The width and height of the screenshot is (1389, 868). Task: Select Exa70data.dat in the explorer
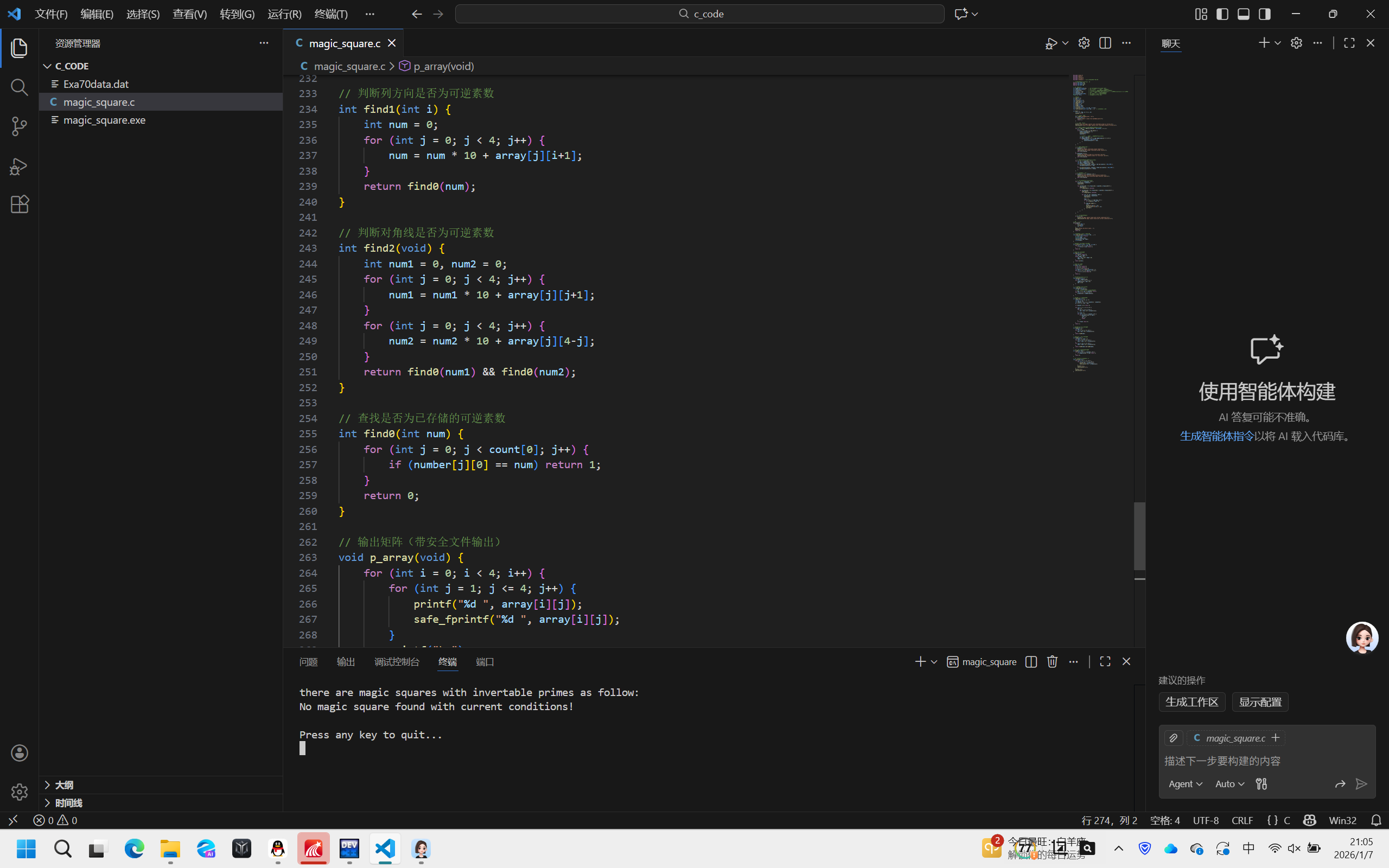(x=96, y=84)
